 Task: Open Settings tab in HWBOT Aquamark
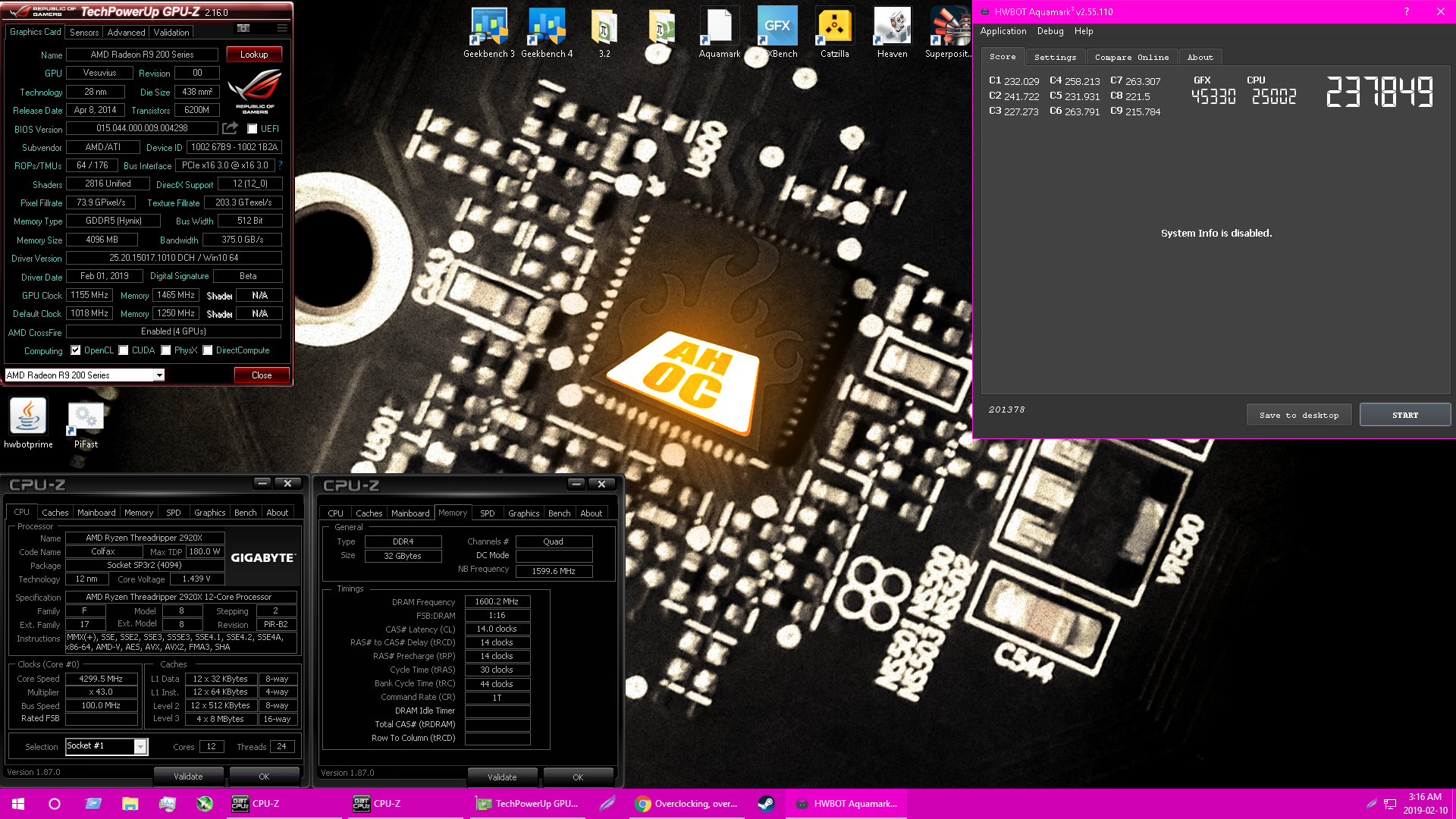tap(1055, 57)
